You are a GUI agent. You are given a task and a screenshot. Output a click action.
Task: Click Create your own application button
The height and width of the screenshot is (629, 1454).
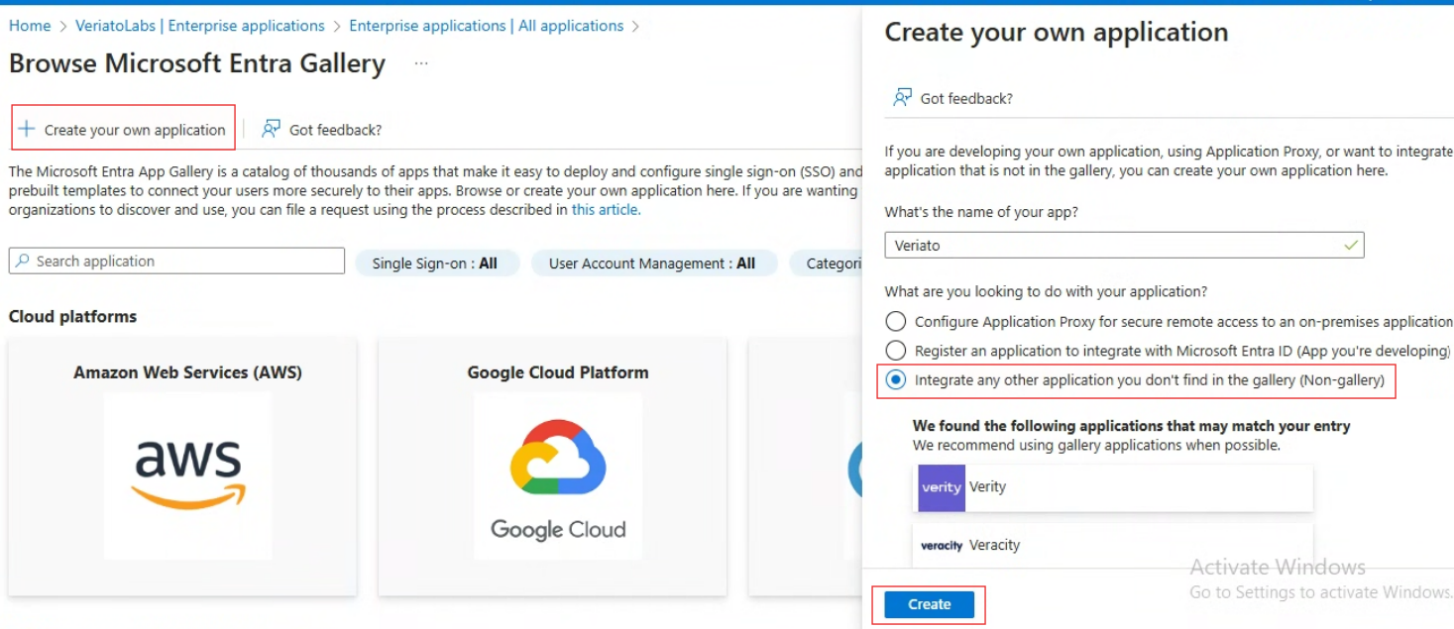pyautogui.click(x=123, y=129)
